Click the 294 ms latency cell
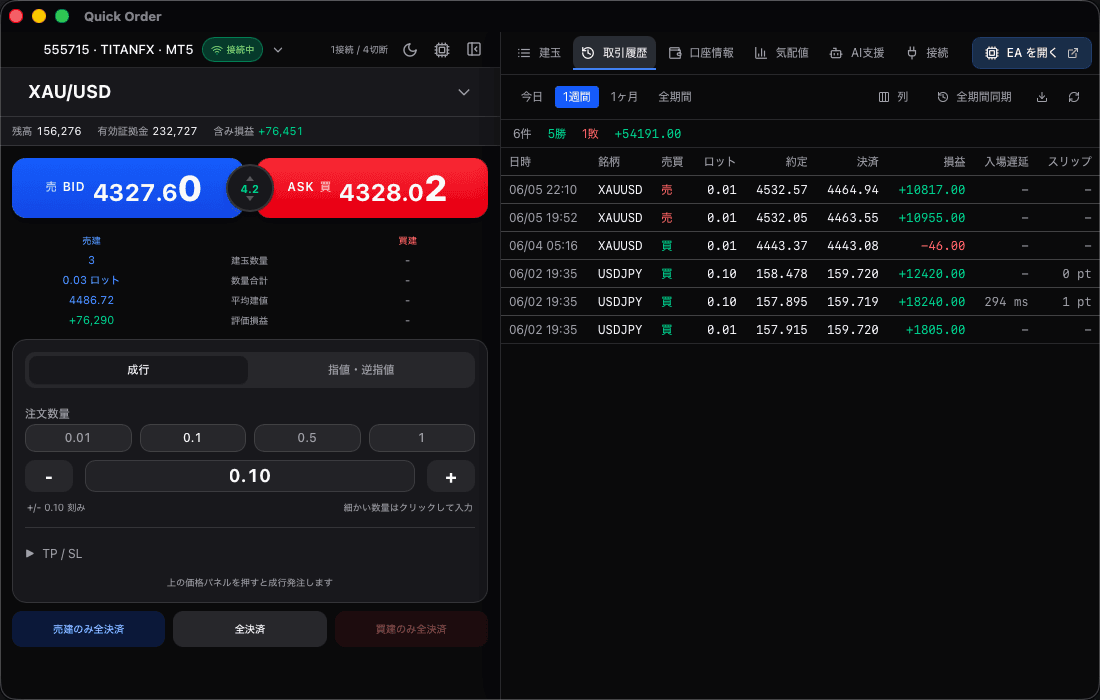Screen dimensions: 1100x700 click(1006, 302)
